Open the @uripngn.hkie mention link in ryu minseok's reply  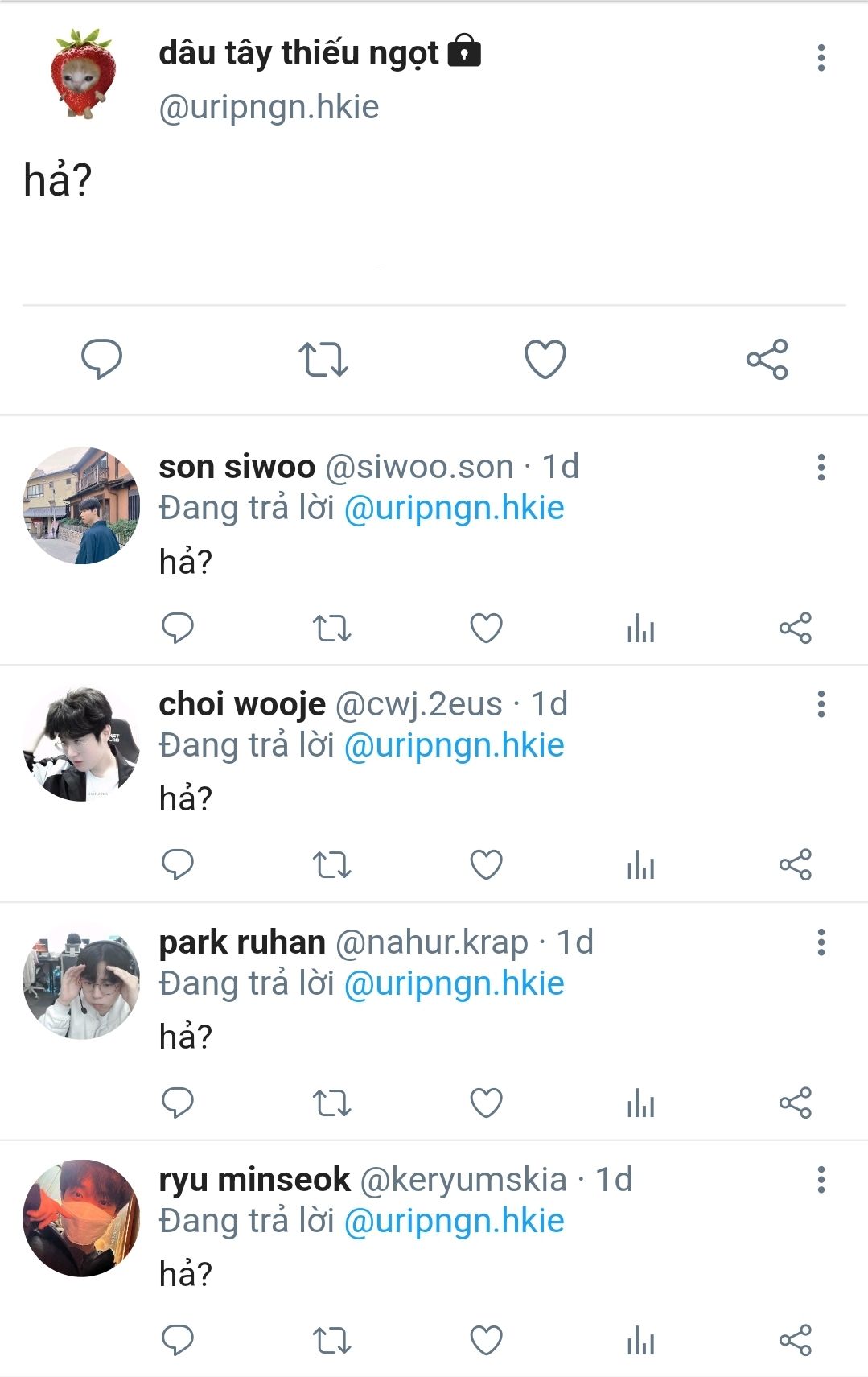[x=454, y=1222]
